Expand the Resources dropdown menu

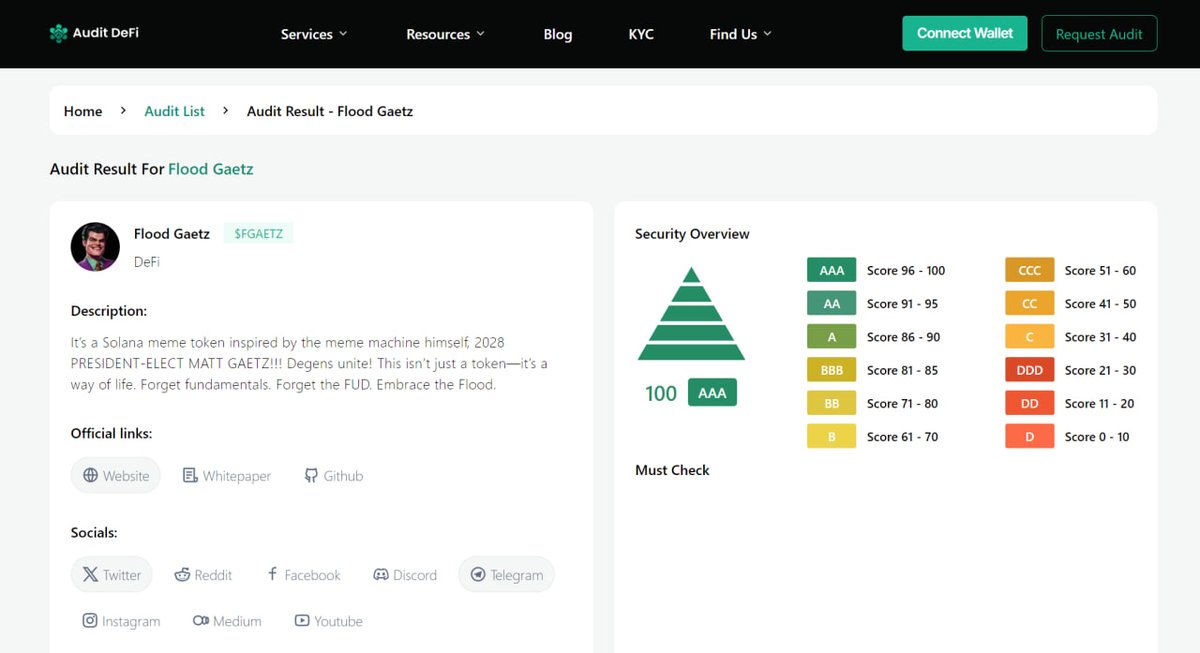445,34
